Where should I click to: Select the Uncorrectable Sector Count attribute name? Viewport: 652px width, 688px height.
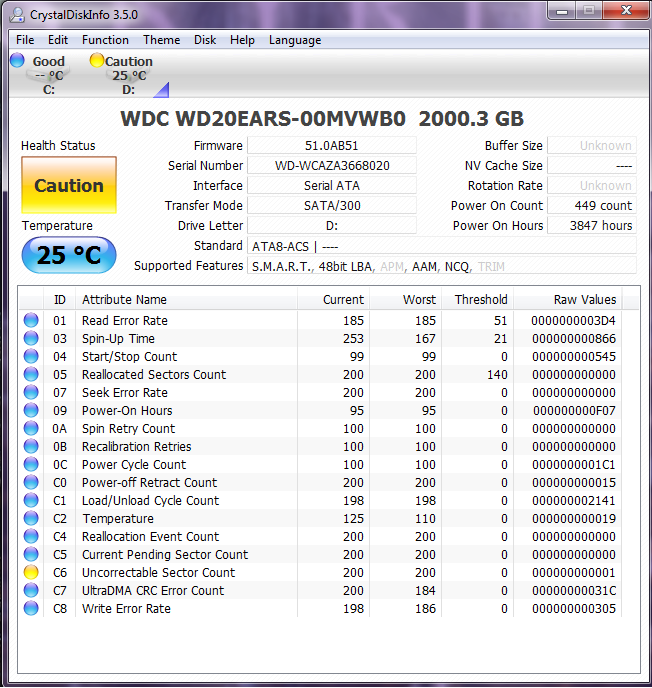(x=158, y=573)
